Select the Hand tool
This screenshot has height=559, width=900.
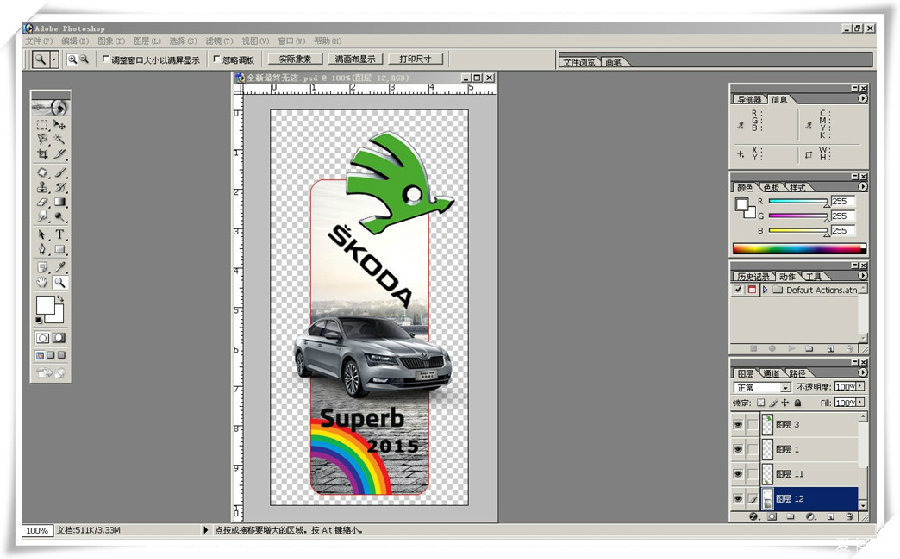point(42,282)
